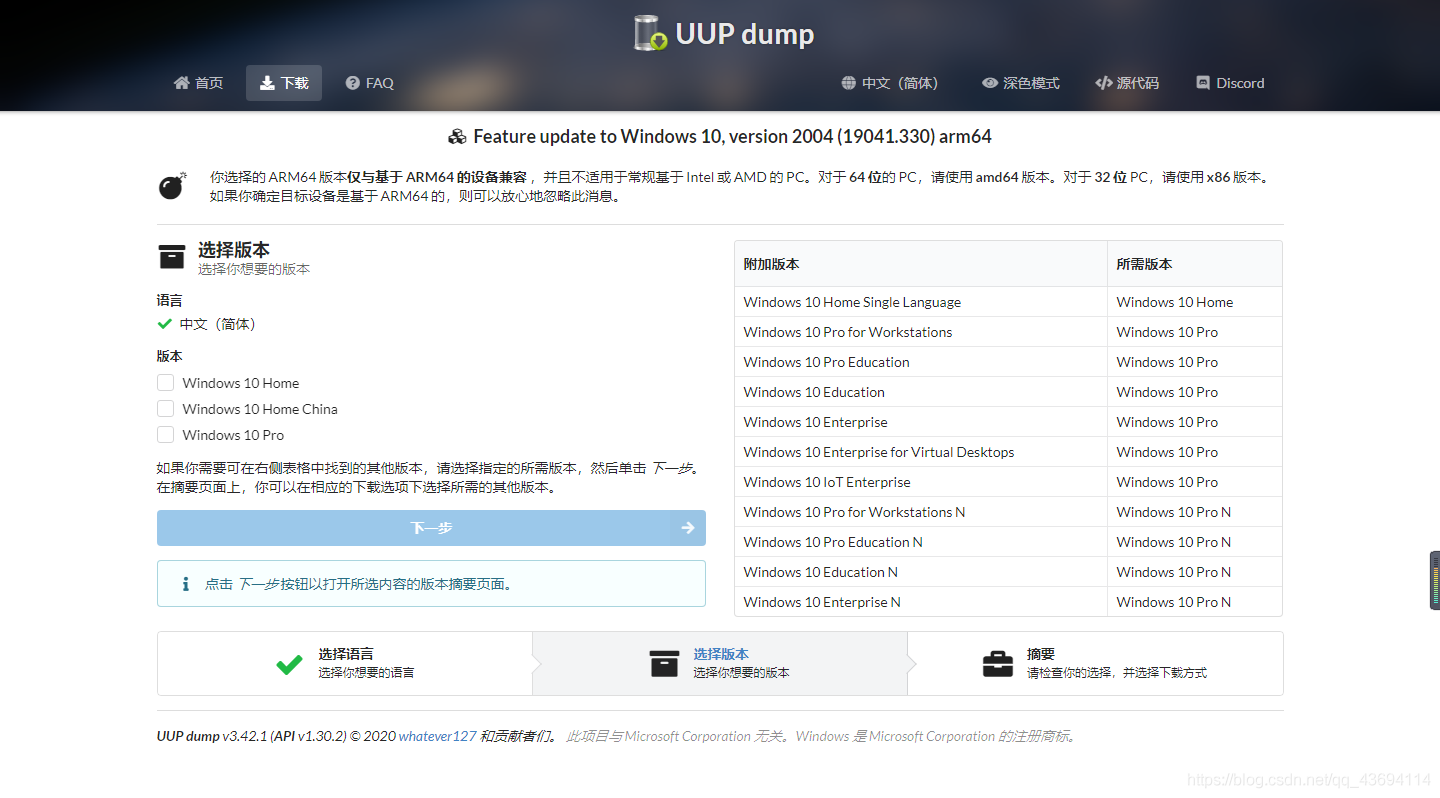The width and height of the screenshot is (1440, 798).
Task: Click the green checkmark in 选择语言 step
Action: (290, 664)
